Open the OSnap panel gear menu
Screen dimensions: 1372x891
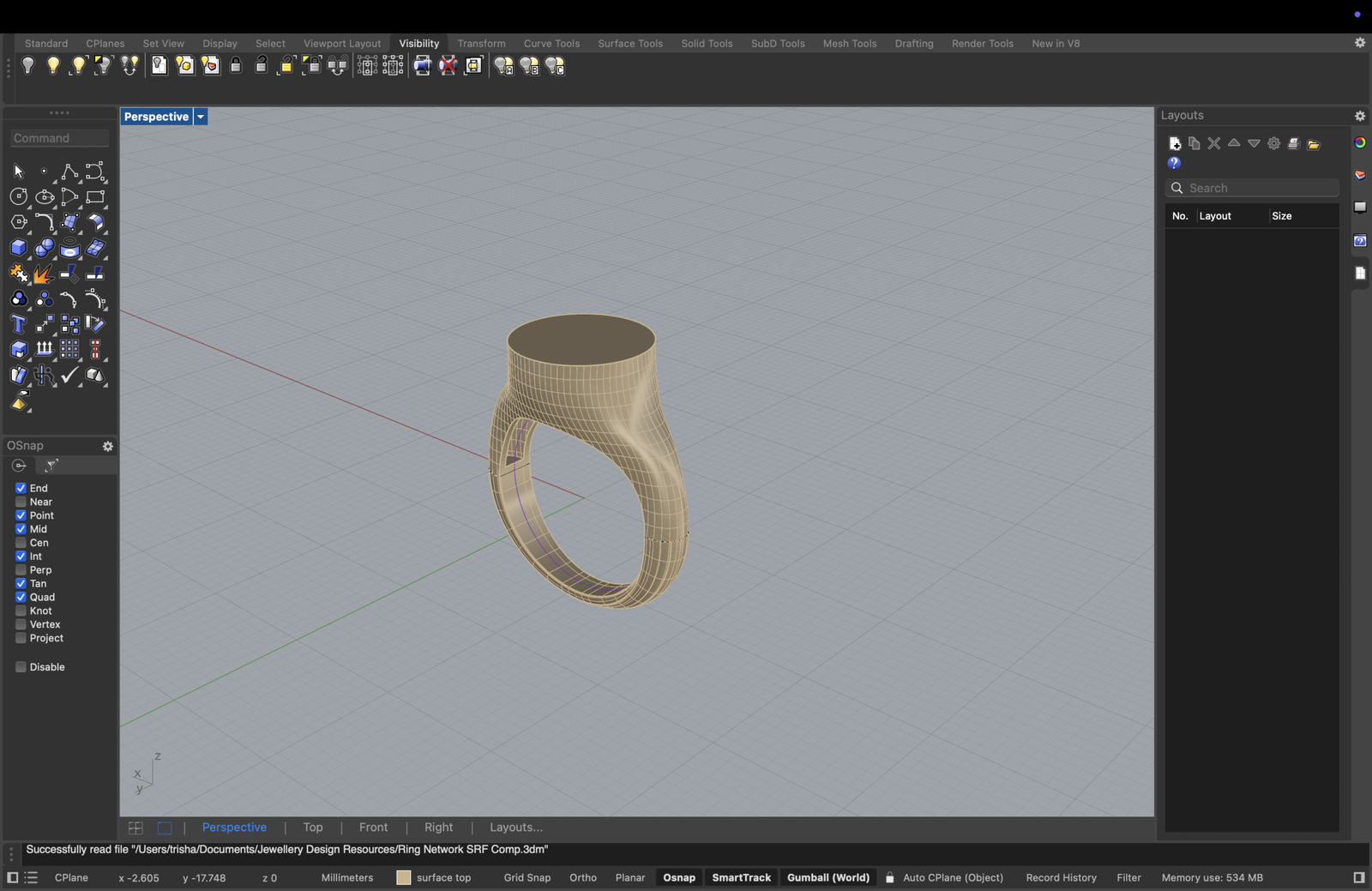click(108, 446)
